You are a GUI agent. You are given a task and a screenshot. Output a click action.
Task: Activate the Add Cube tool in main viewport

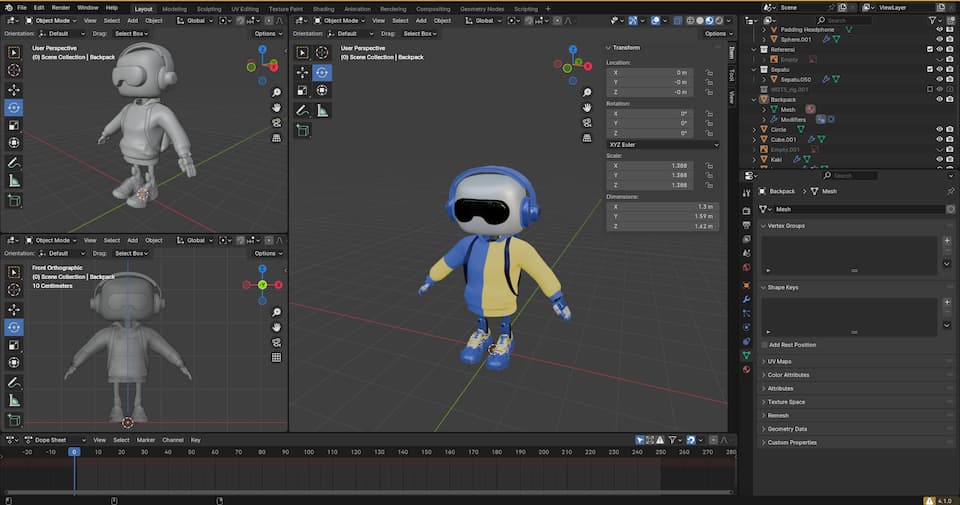303,130
